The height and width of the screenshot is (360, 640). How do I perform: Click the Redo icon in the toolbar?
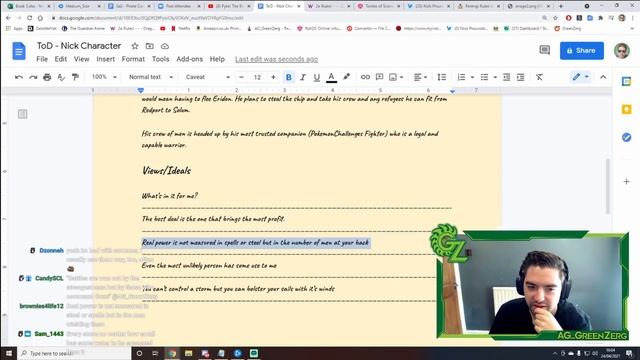33,77
